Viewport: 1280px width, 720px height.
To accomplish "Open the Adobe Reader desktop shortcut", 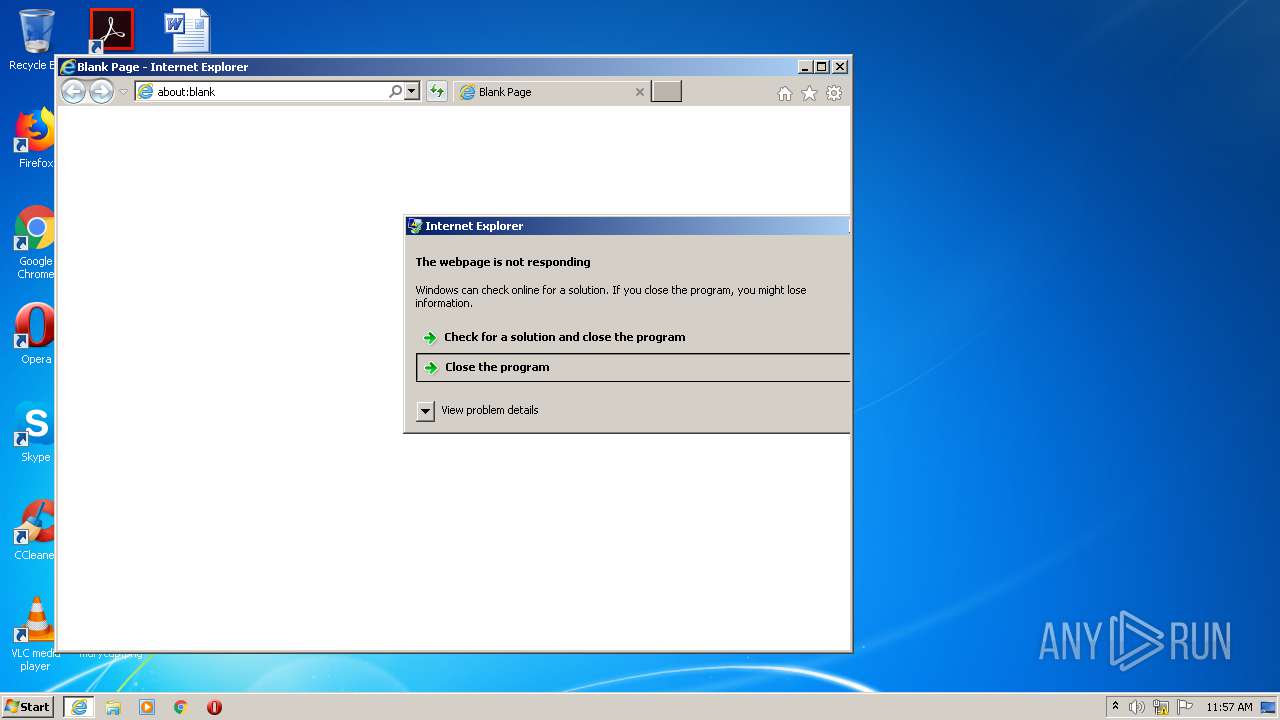I will coord(111,30).
